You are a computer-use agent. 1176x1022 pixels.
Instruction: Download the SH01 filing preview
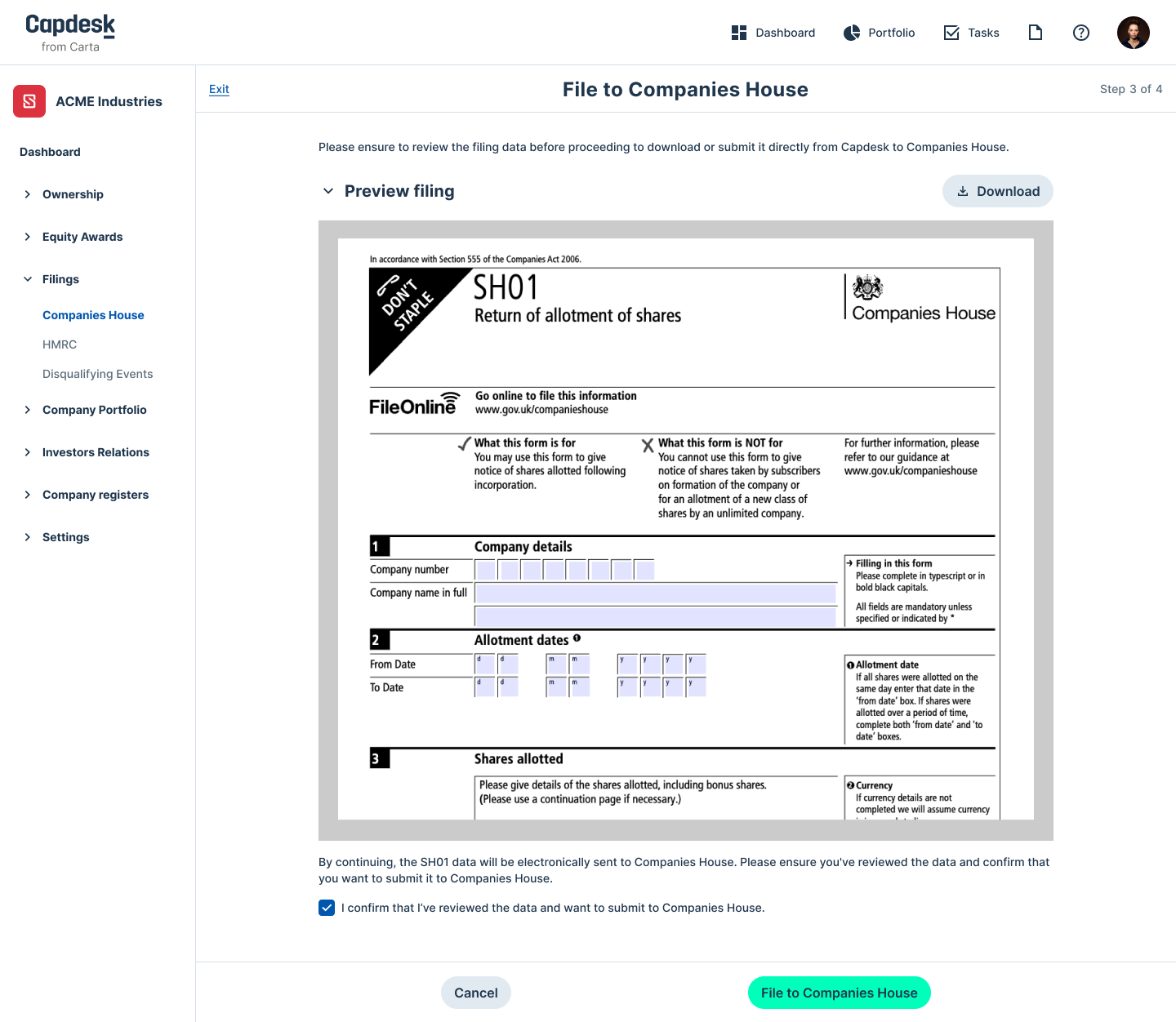tap(997, 191)
